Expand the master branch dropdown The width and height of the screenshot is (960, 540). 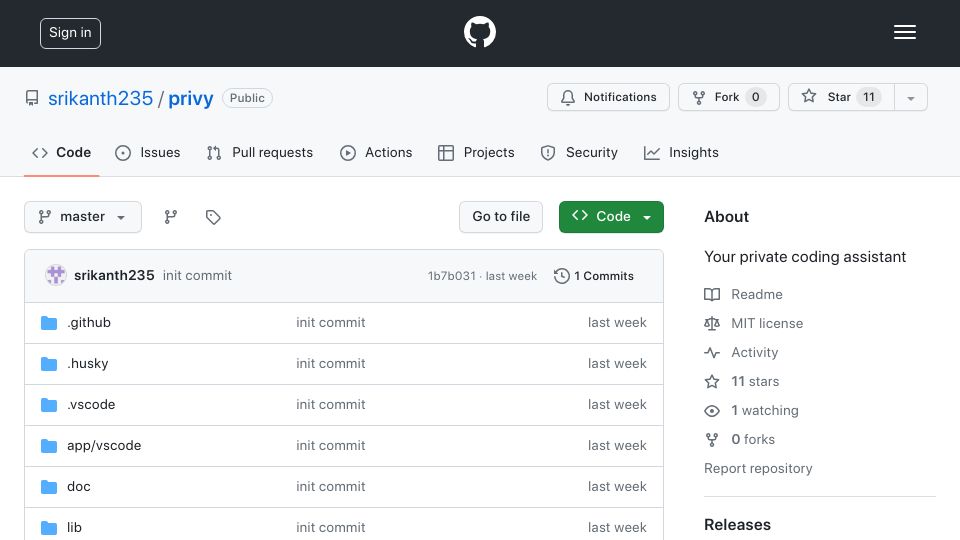83,217
